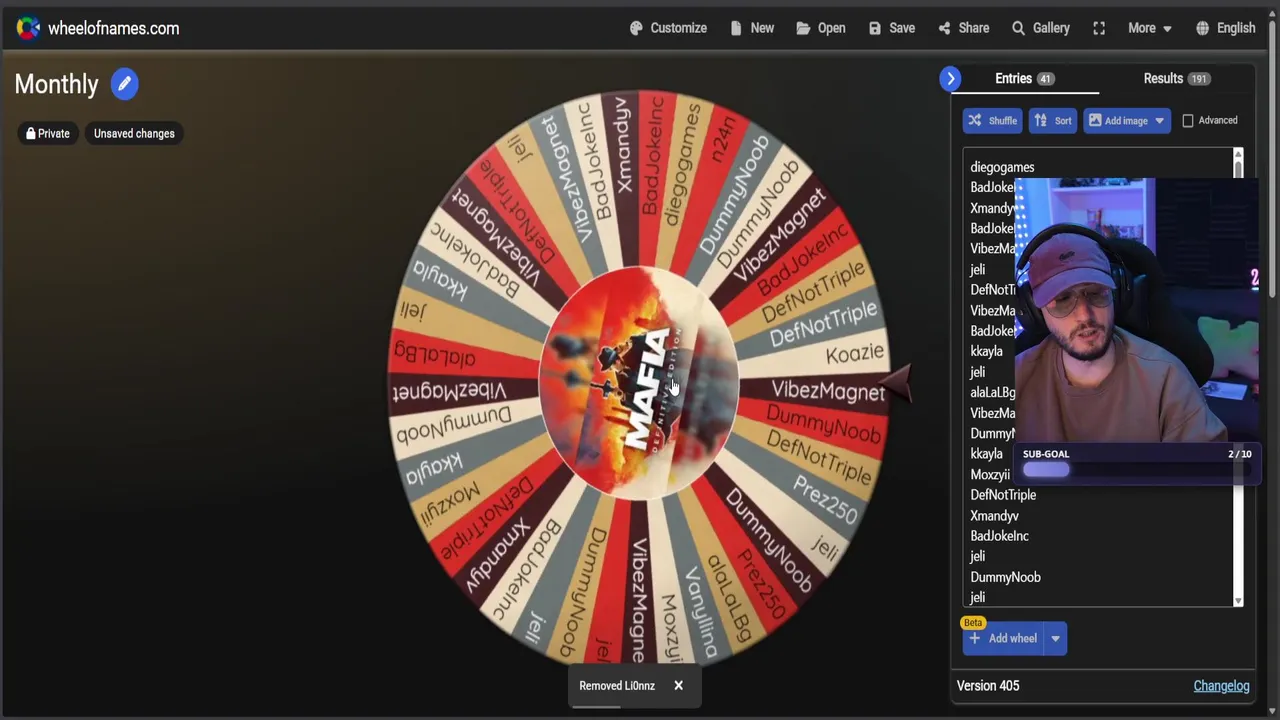1280x720 pixels.
Task: Open the Add image dropdown arrow
Action: pyautogui.click(x=1159, y=120)
